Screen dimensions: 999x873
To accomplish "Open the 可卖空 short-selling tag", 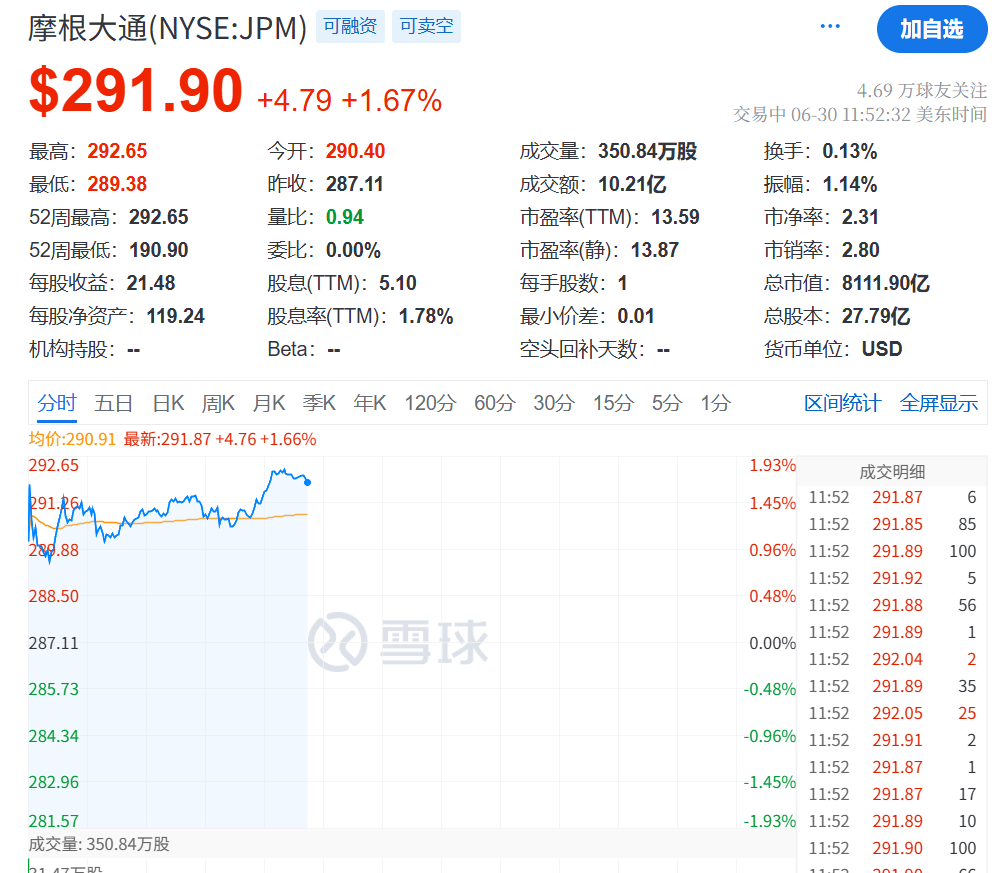I will coord(426,26).
